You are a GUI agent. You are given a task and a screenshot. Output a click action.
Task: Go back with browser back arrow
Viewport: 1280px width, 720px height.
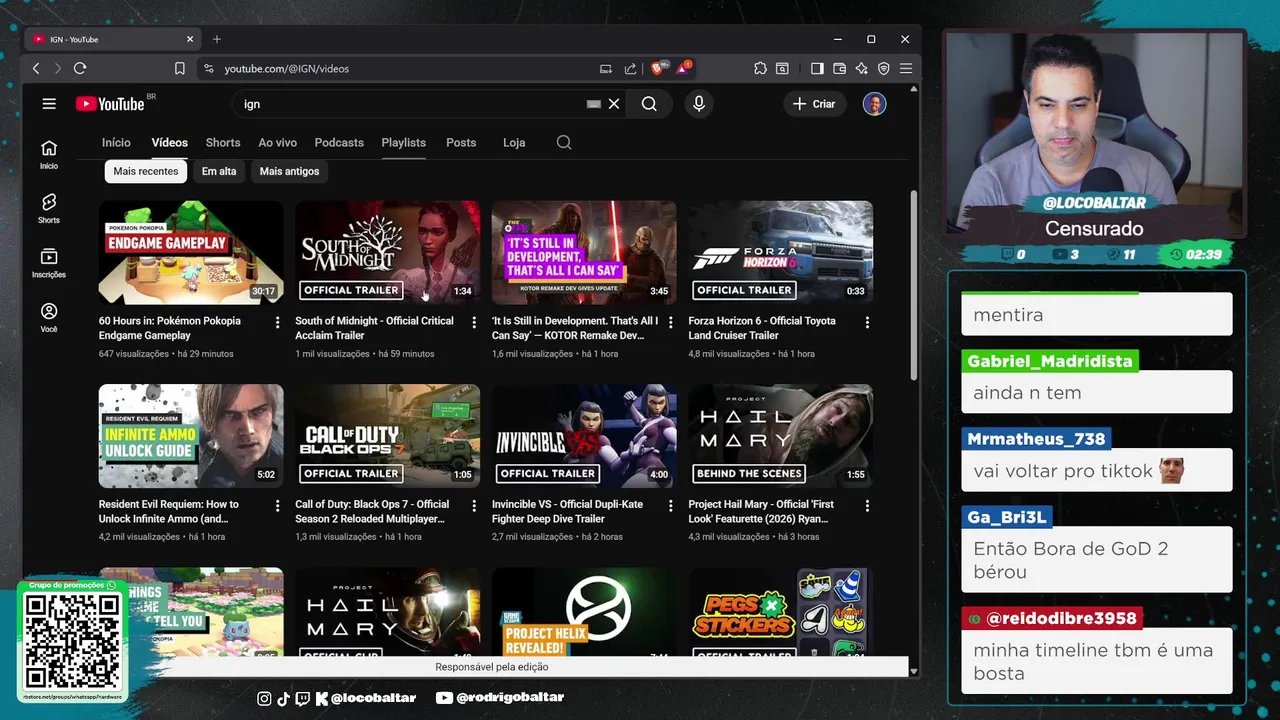36,68
